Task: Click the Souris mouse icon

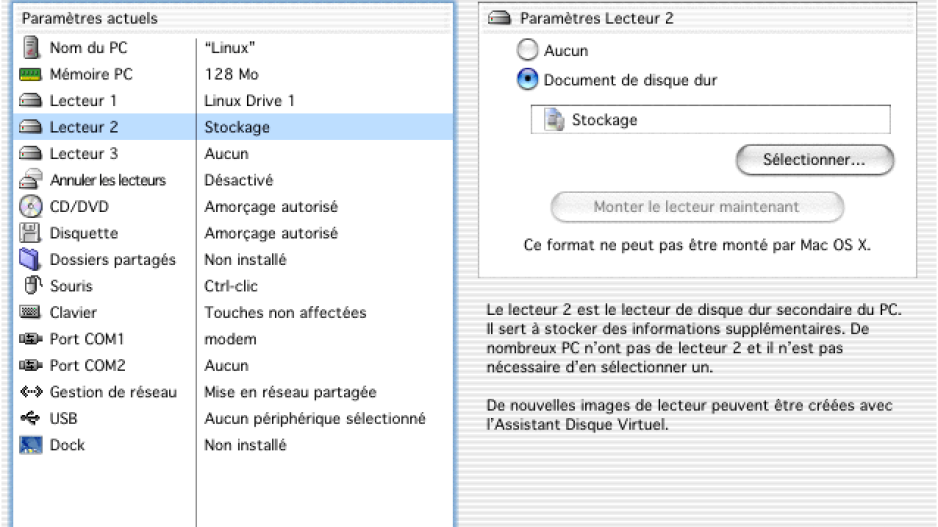Action: click(33, 285)
